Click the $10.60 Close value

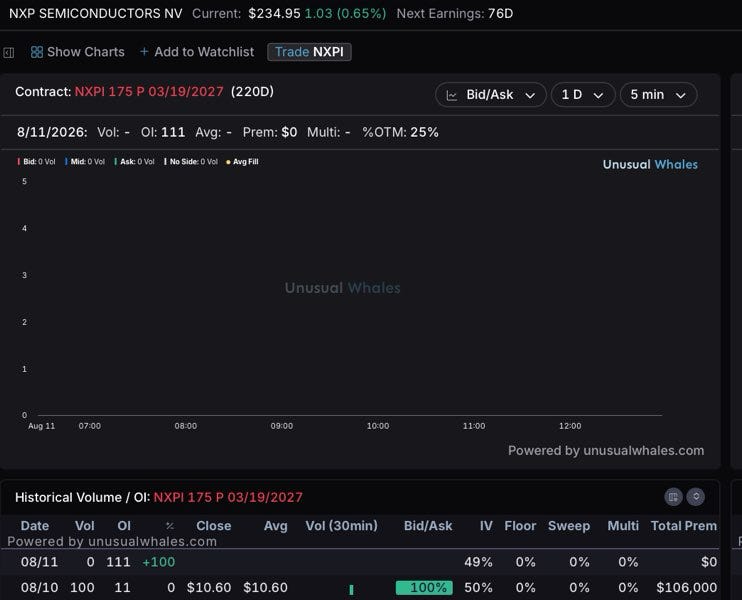[x=209, y=588]
